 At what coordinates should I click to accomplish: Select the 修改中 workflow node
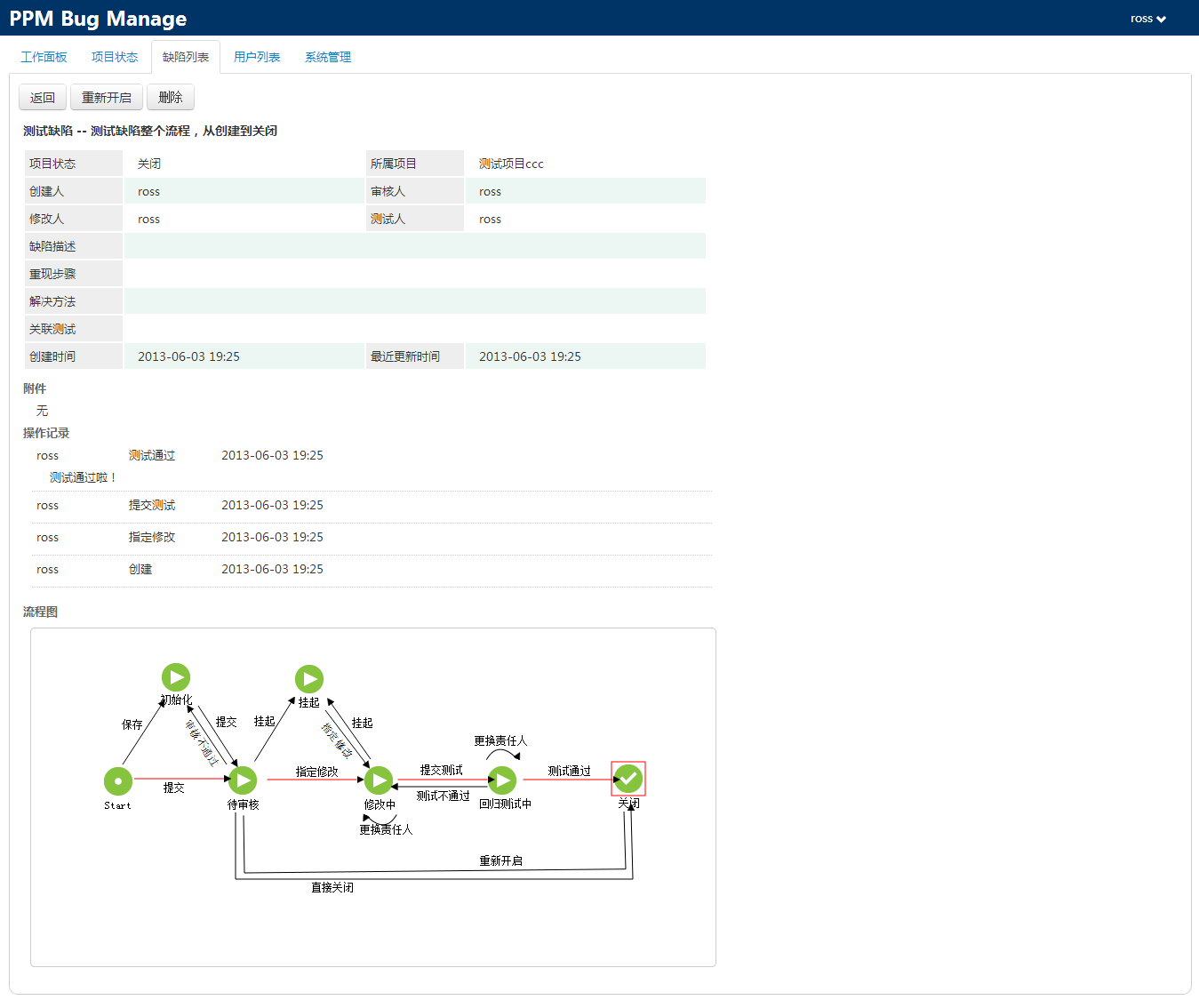379,780
